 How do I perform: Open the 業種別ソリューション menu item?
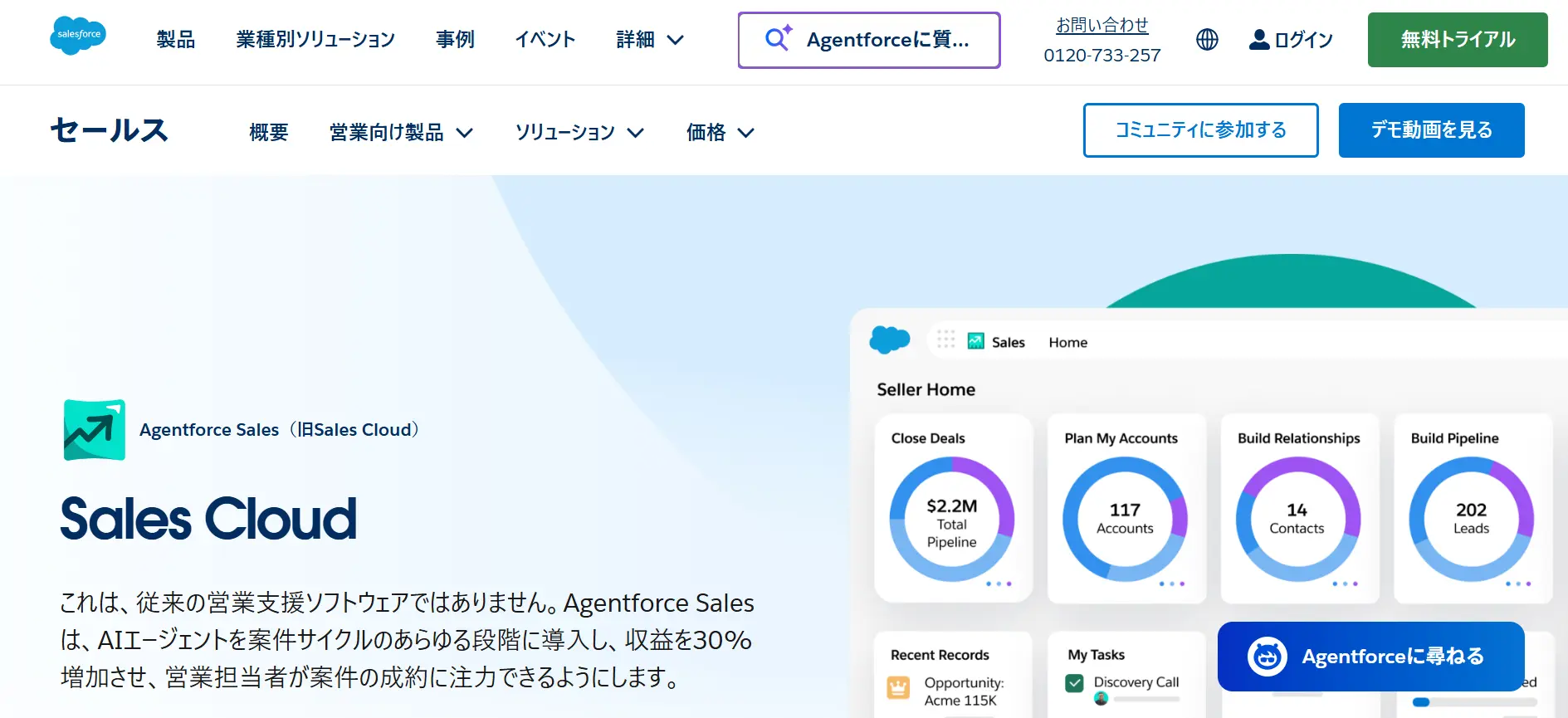[x=315, y=39]
